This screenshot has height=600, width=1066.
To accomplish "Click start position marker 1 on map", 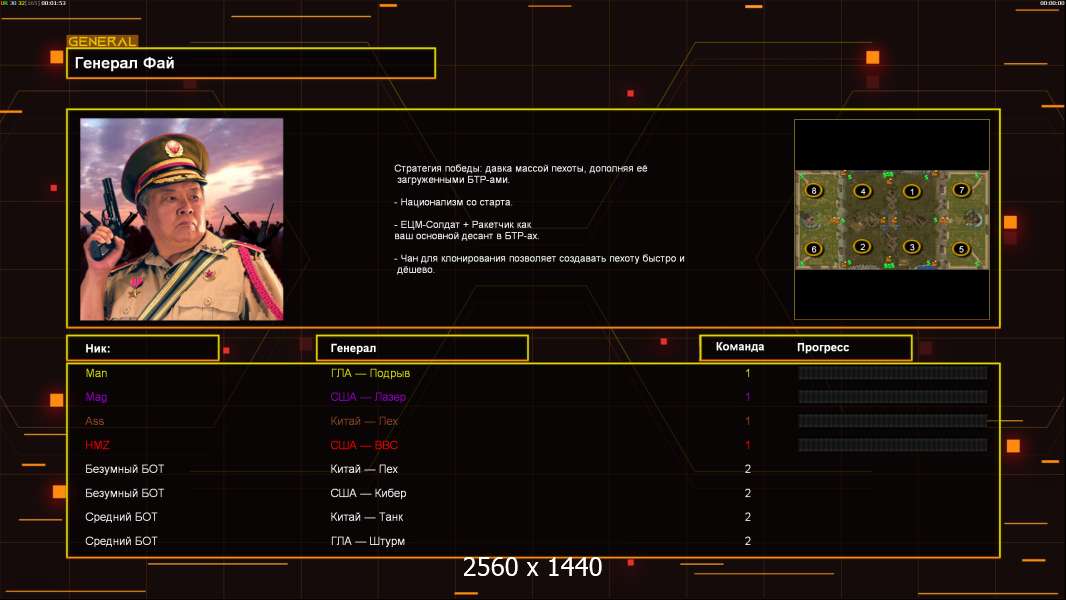I will tap(912, 192).
